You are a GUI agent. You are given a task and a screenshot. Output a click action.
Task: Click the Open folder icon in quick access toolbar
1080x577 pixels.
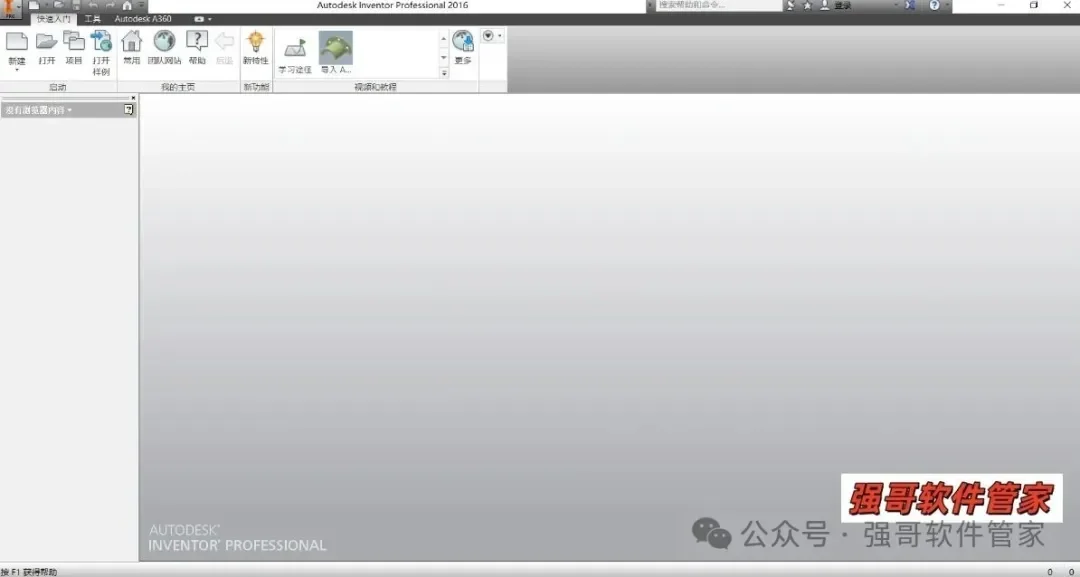coord(59,6)
